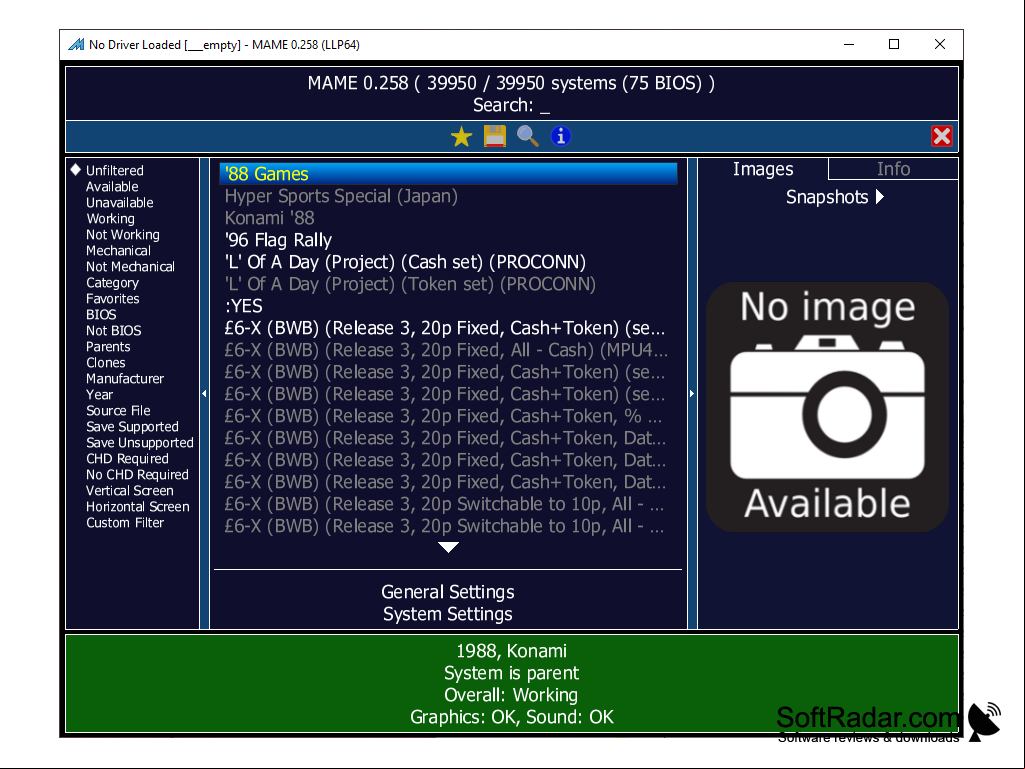Image resolution: width=1025 pixels, height=769 pixels.
Task: Minimize the MAME window
Action: tap(849, 44)
